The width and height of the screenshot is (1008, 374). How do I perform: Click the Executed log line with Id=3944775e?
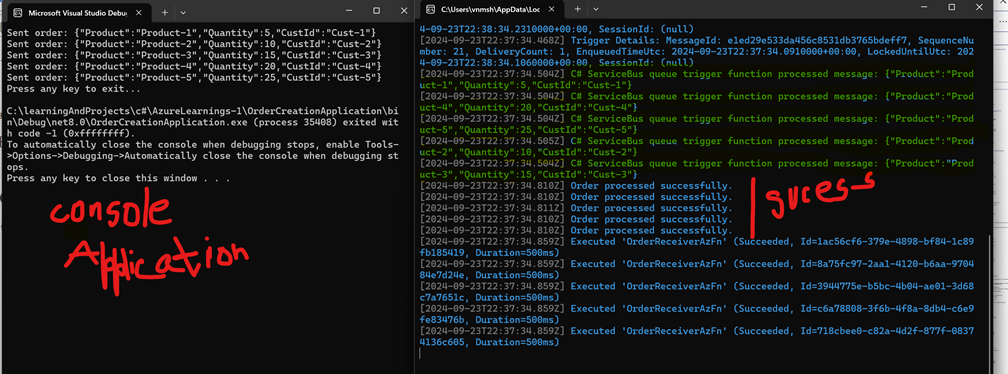pos(696,292)
